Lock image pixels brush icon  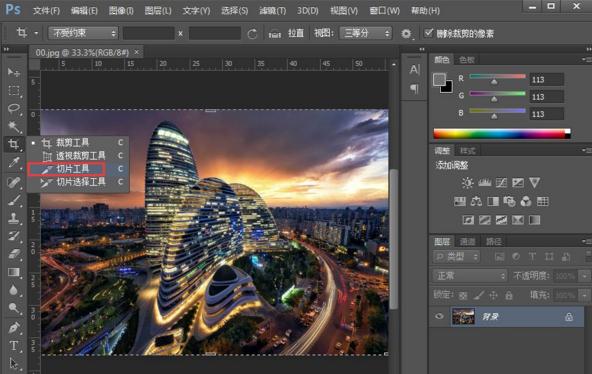pos(479,295)
